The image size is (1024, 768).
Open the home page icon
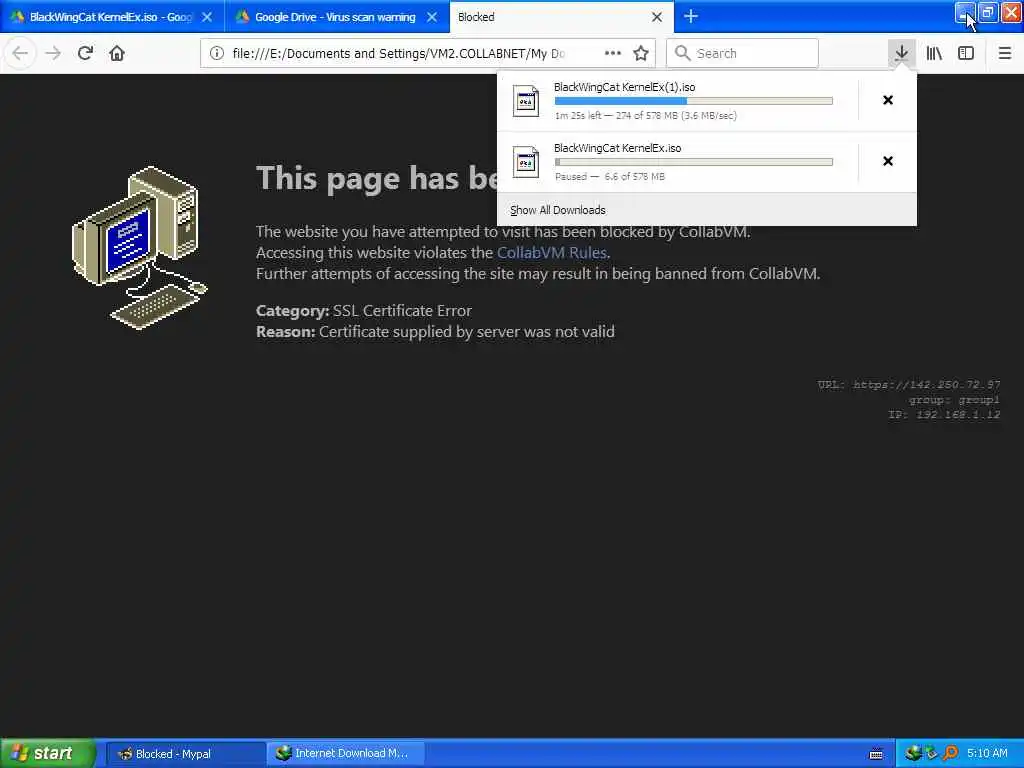(117, 53)
